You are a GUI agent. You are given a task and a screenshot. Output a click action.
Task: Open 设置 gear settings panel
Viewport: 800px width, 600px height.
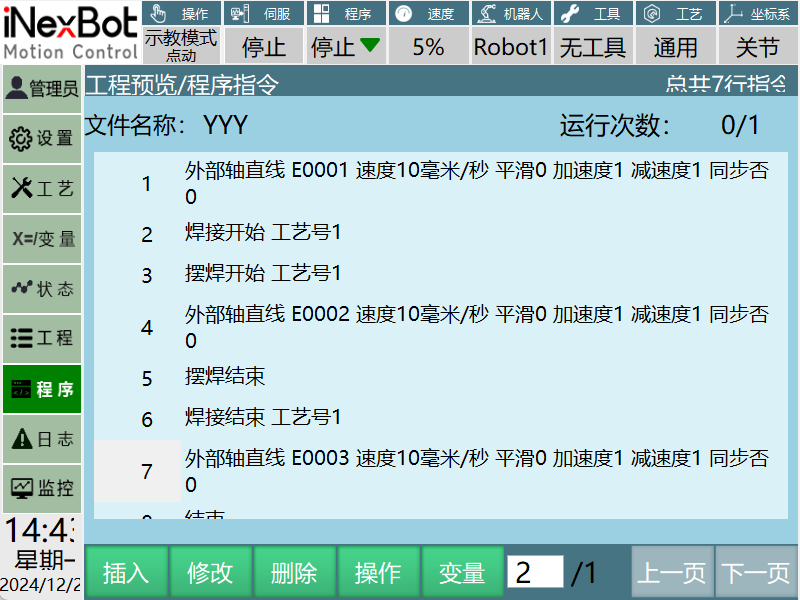pos(41,138)
